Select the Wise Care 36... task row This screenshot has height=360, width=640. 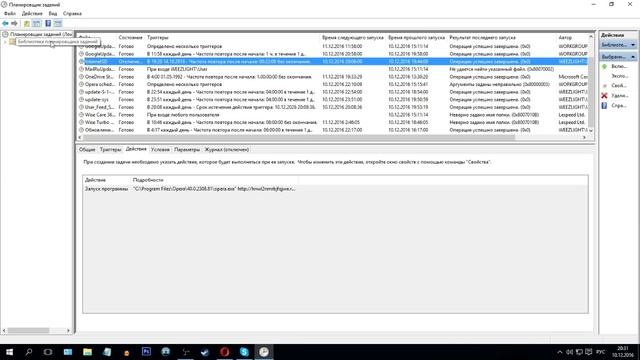[x=333, y=115]
